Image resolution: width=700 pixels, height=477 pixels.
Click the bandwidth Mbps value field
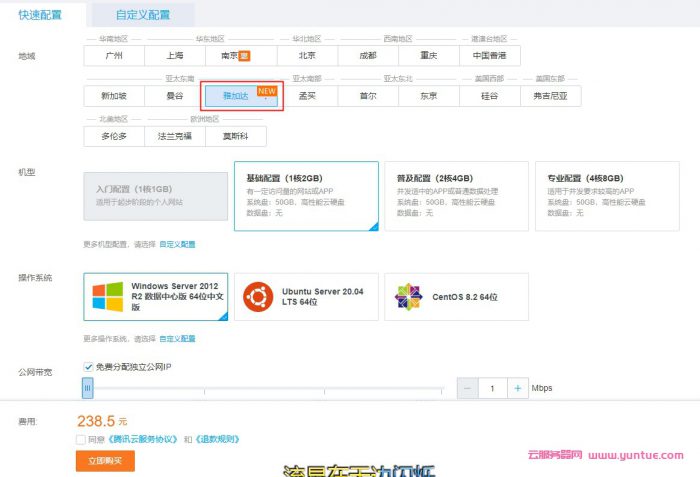(x=492, y=387)
